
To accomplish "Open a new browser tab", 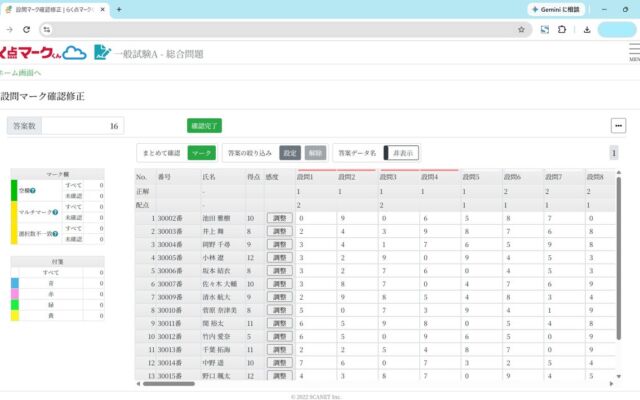I will click(119, 9).
